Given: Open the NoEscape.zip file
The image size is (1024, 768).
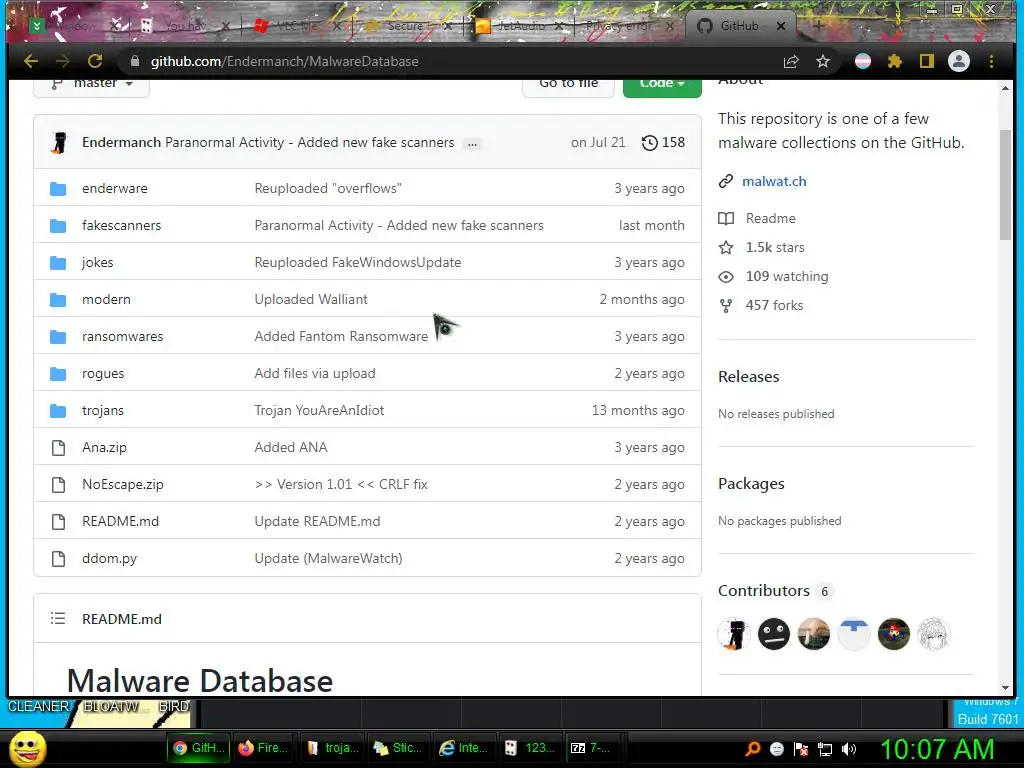Looking at the screenshot, I should 123,485.
